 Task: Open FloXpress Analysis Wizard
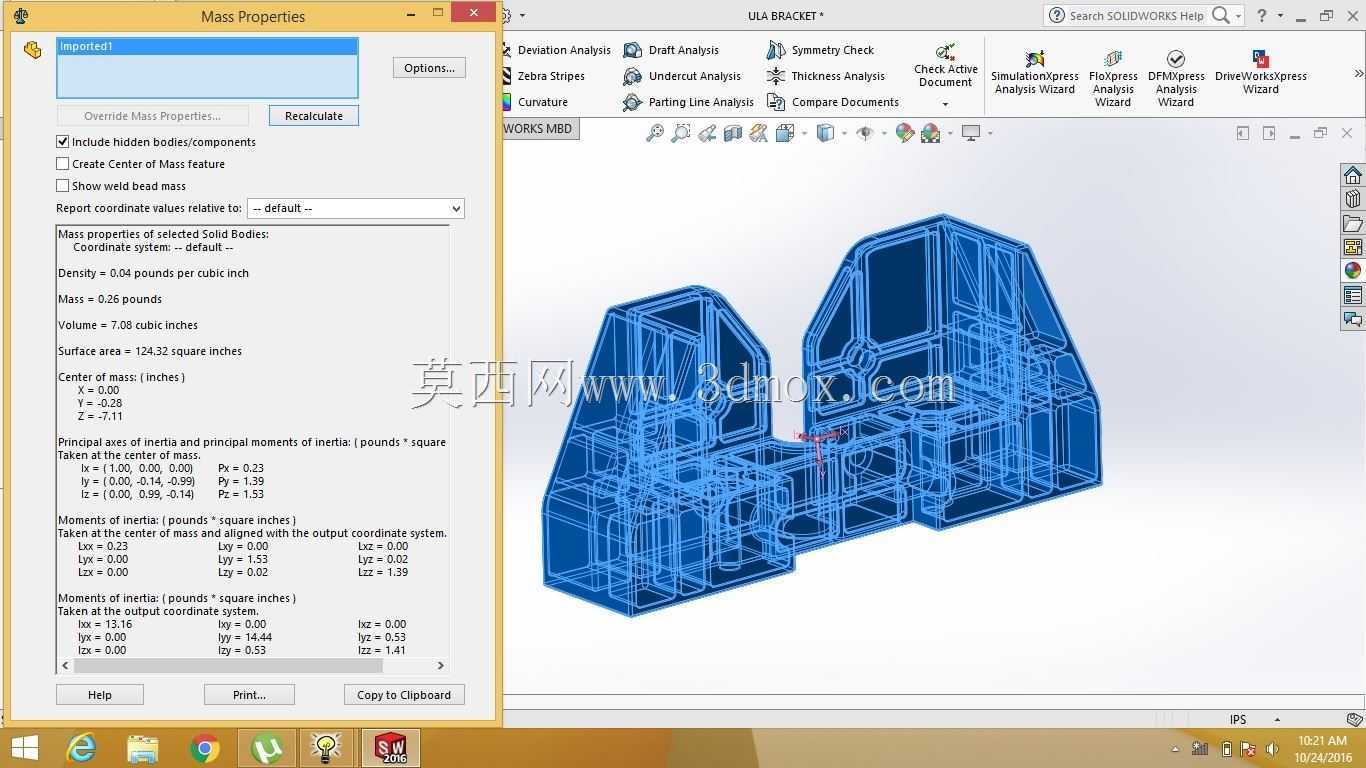1113,78
